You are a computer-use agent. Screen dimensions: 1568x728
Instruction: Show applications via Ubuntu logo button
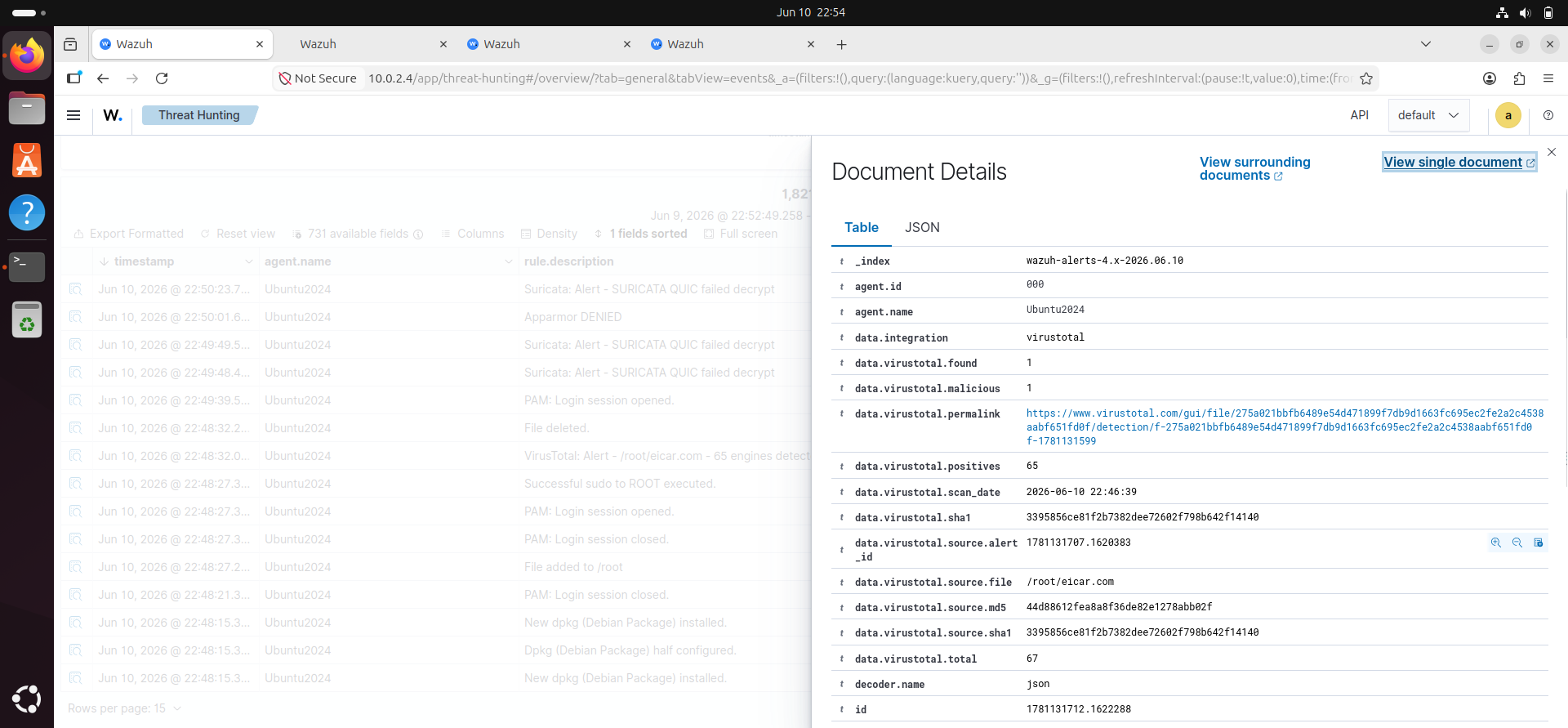pos(27,699)
